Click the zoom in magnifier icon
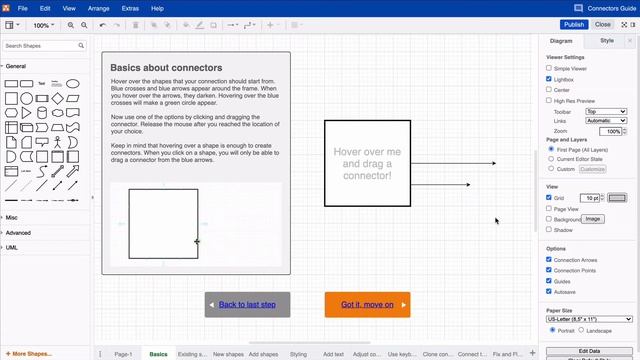This screenshot has height=360, width=640. click(71, 25)
